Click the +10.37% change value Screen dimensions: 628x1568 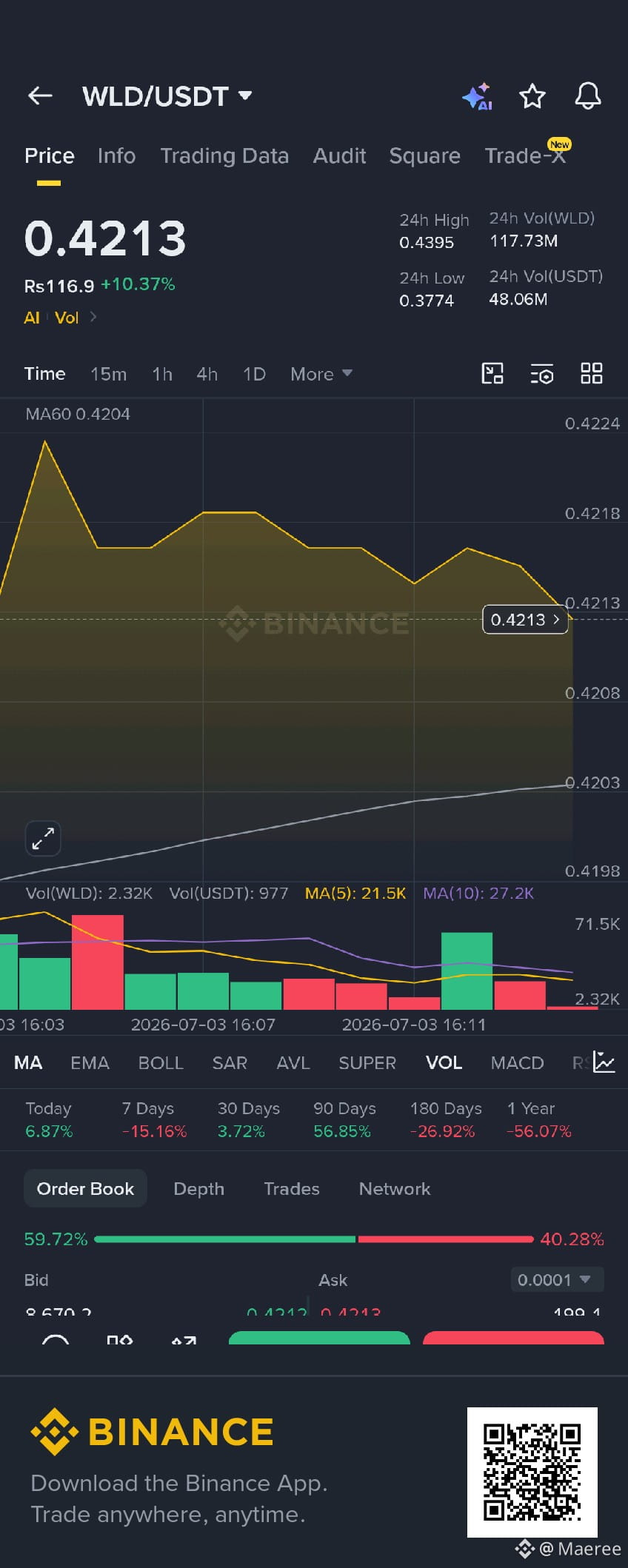click(138, 284)
